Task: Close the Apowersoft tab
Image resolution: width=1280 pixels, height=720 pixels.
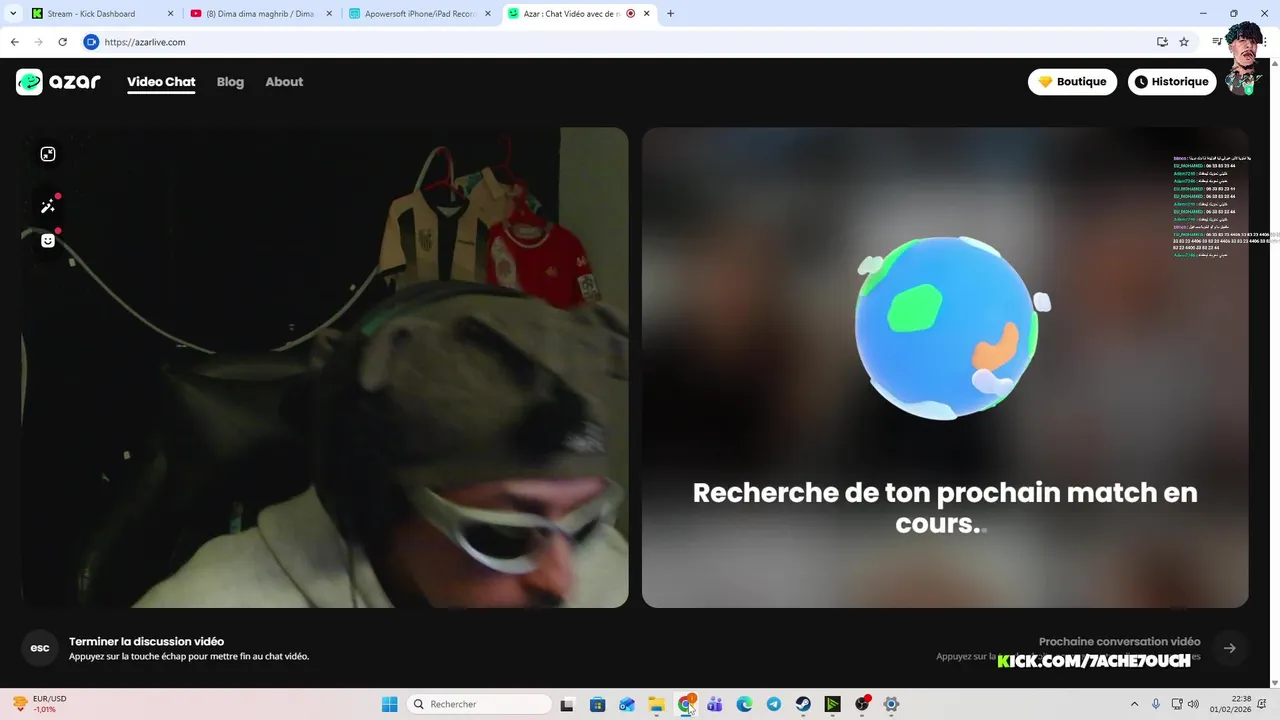Action: pos(488,14)
